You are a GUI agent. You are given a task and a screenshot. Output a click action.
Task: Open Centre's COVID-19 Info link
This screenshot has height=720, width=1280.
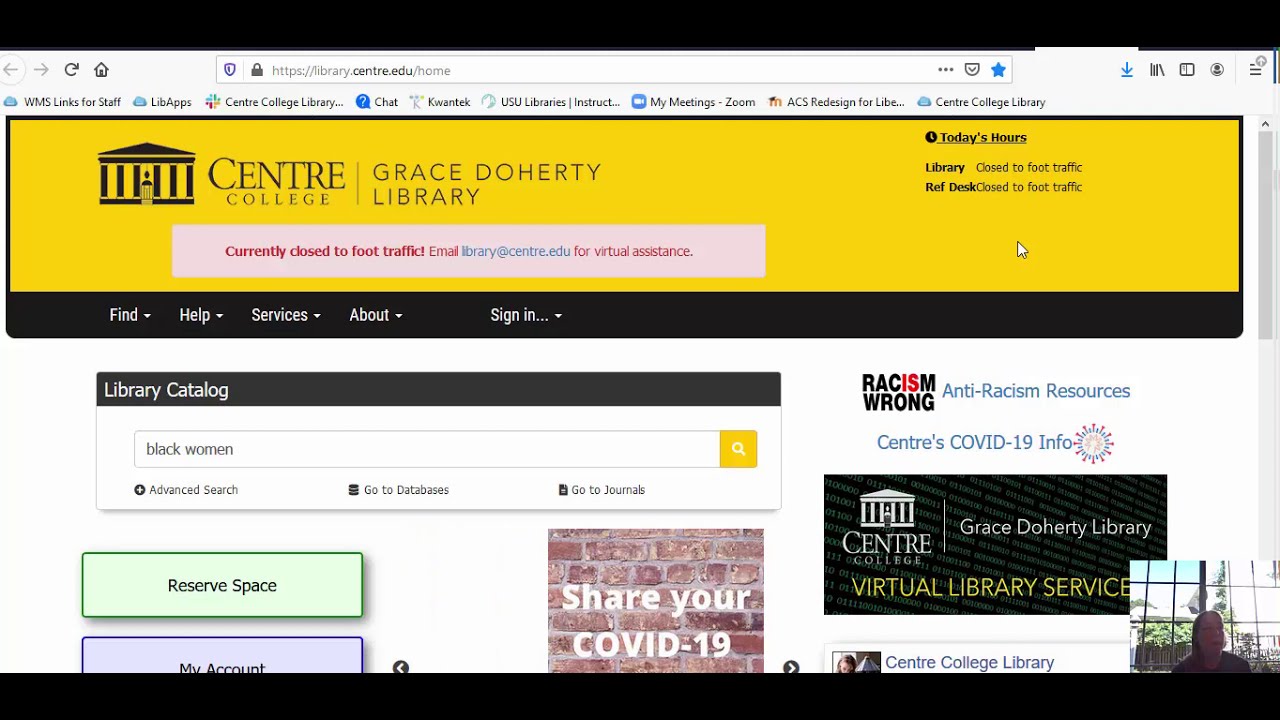point(974,442)
